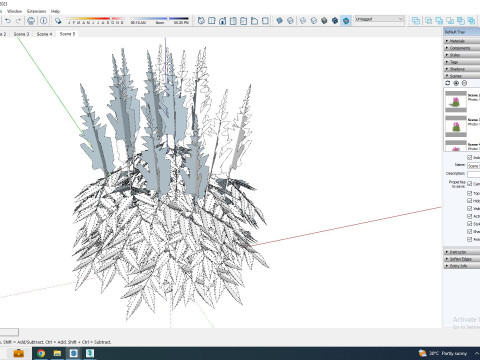Toggle the Camera location property checkbox
Screen dimensions: 480x360
tap(469, 184)
